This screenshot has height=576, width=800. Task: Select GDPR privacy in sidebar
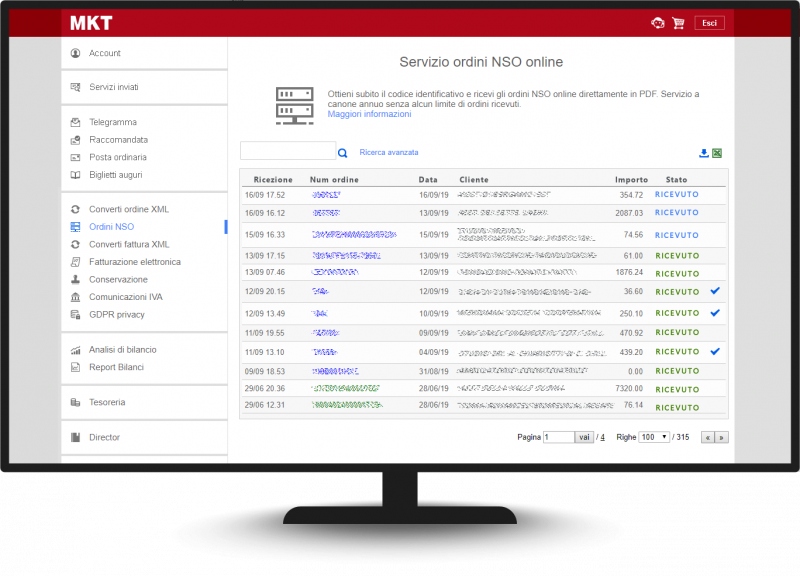(117, 315)
